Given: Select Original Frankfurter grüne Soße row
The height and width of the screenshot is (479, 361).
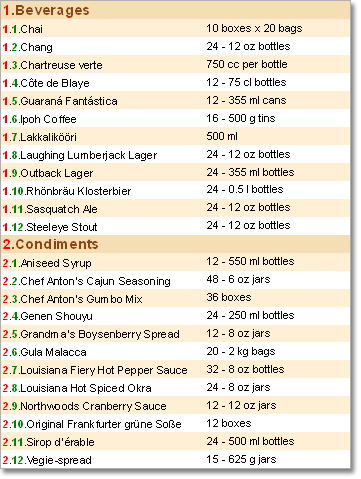Looking at the screenshot, I should pos(176,424).
